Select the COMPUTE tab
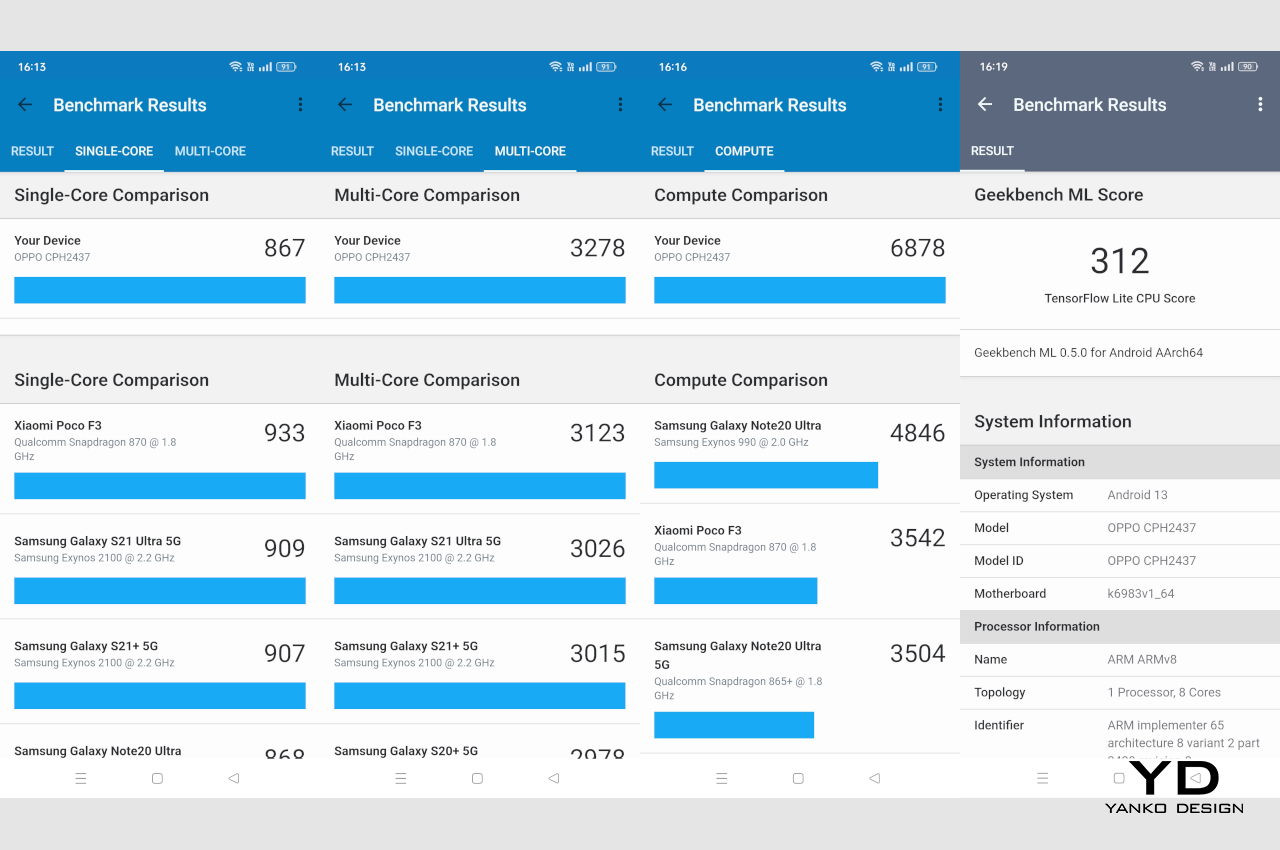Image resolution: width=1280 pixels, height=850 pixels. [x=744, y=151]
